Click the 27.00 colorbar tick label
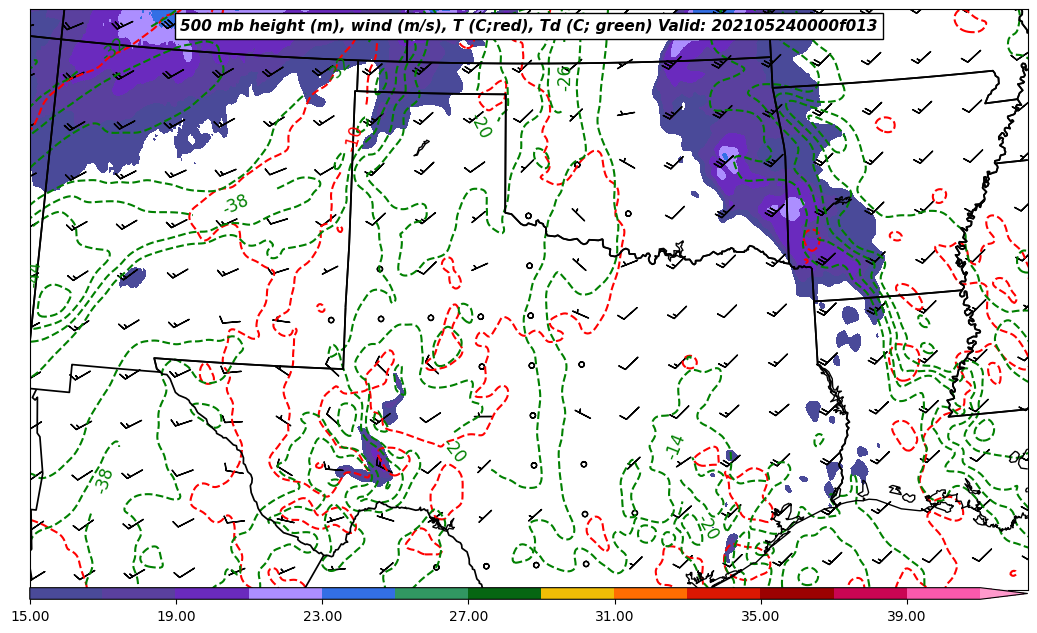 tap(468, 616)
